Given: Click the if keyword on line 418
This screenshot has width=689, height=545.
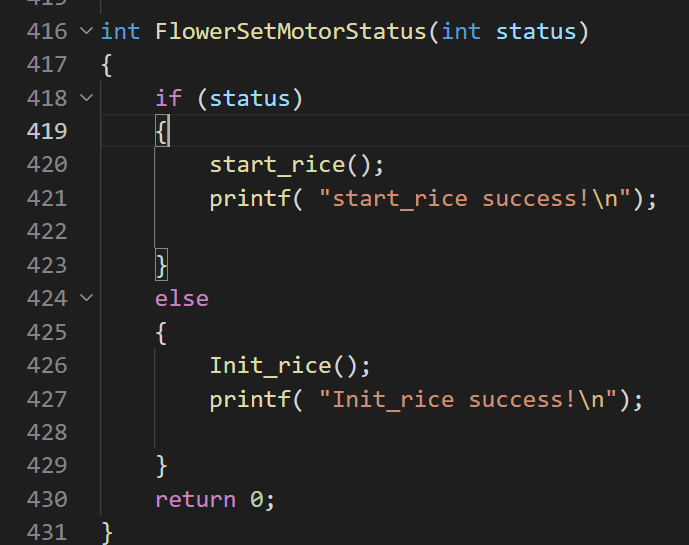Looking at the screenshot, I should point(169,98).
